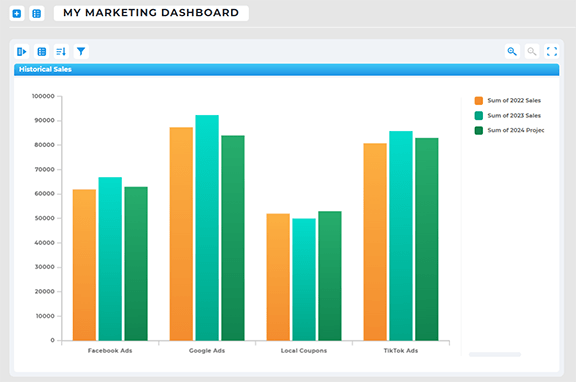This screenshot has width=576, height=382.
Task: Click the 100000 y-axis value
Action: (43, 96)
